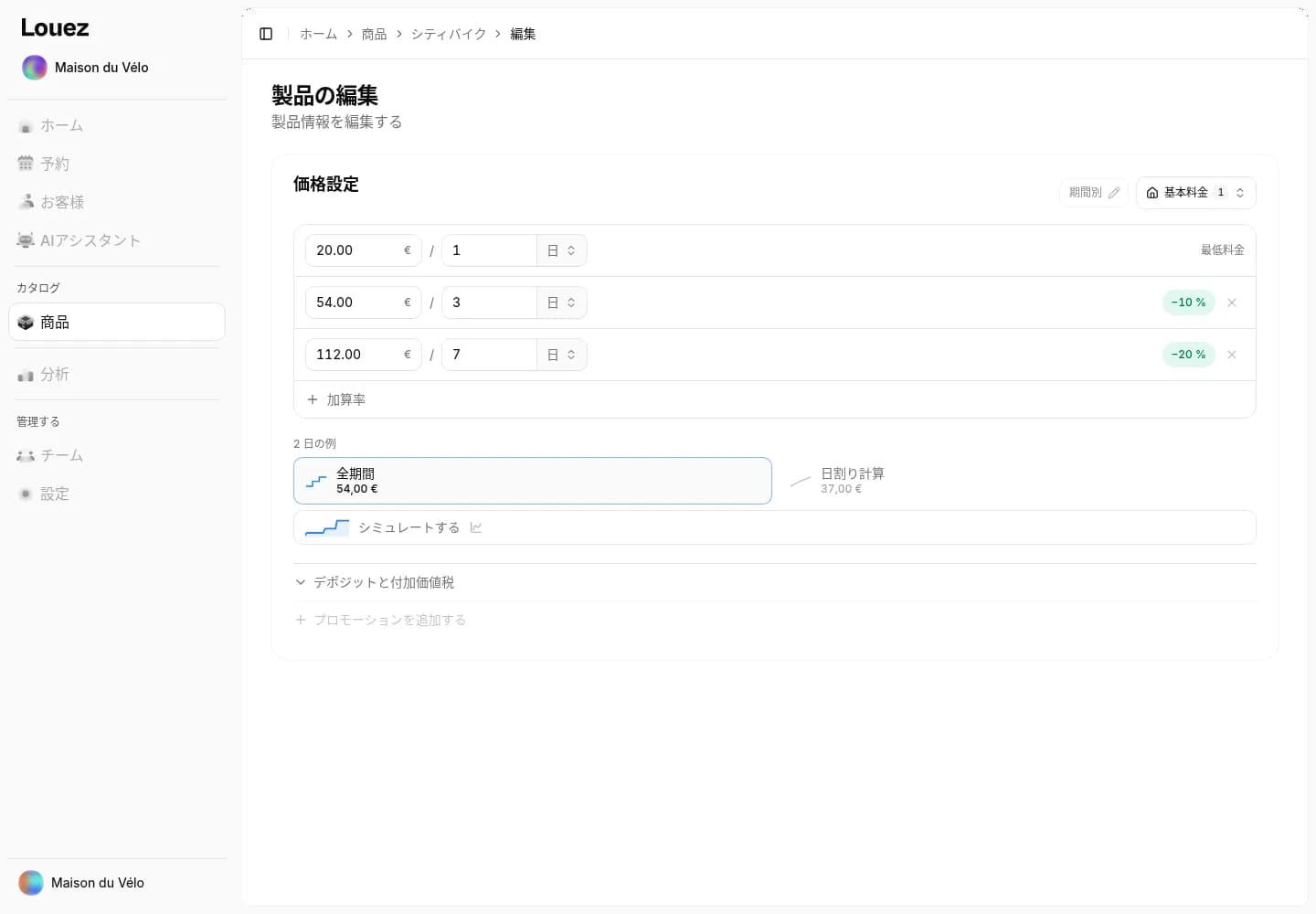Open the 基本料金 rate dropdown

[x=1195, y=193]
